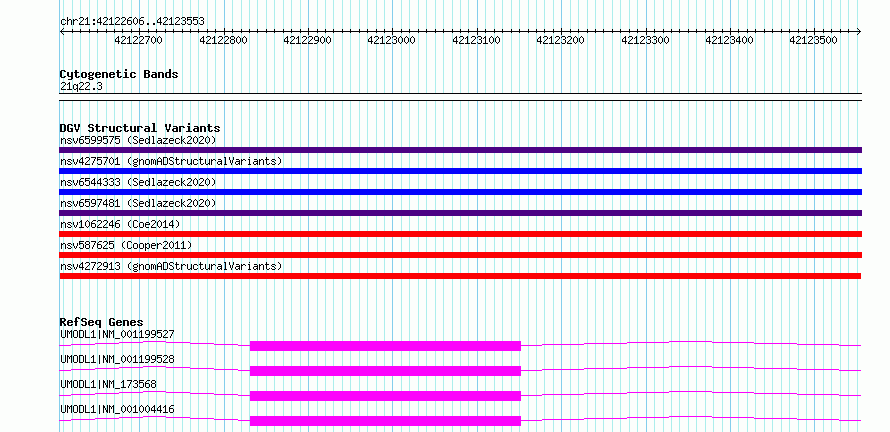
Task: Click ruler position 42122800
Action: pos(224,40)
